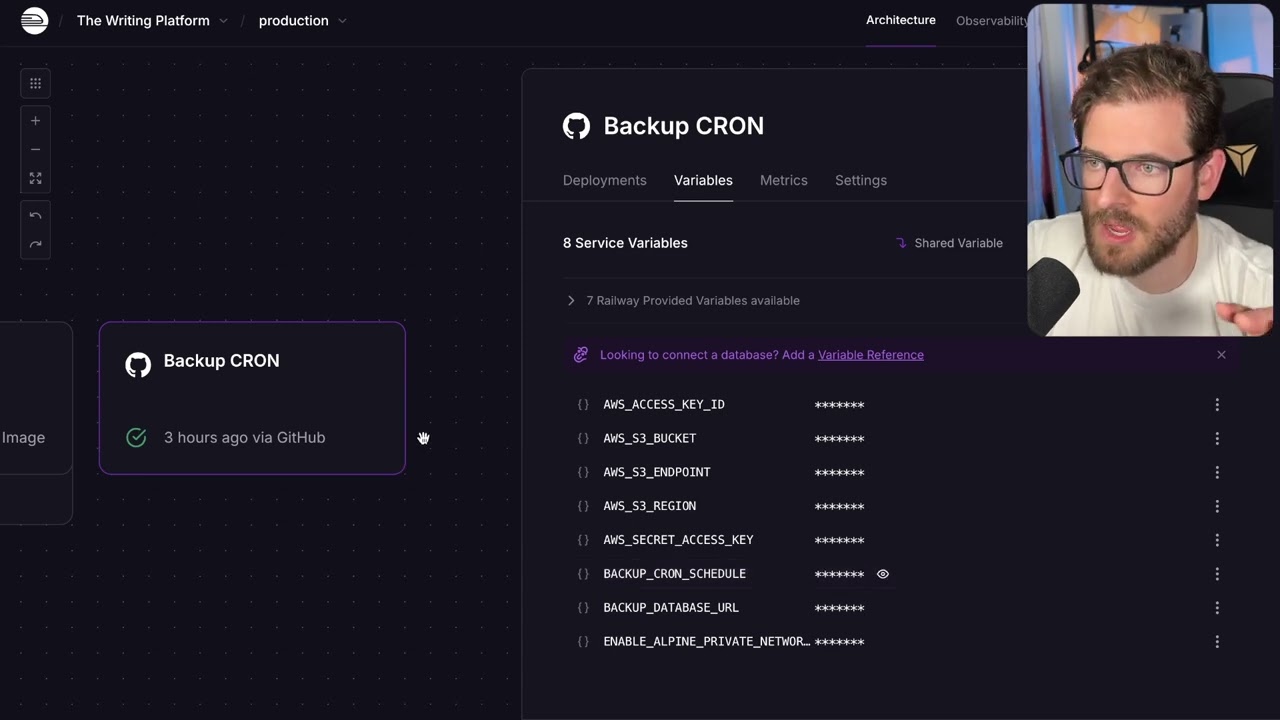Screen dimensions: 1280x720
Task: Click braces icon beside AWS_S3_ENDPOINT
Action: point(583,472)
